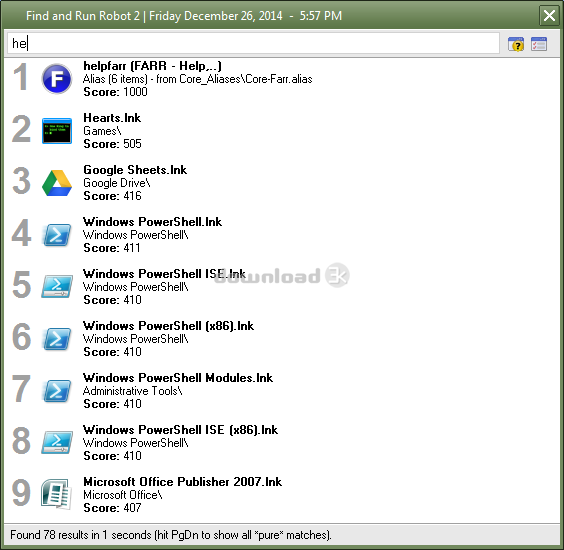
Task: Click inside the search box containing 'he'
Action: click(253, 44)
